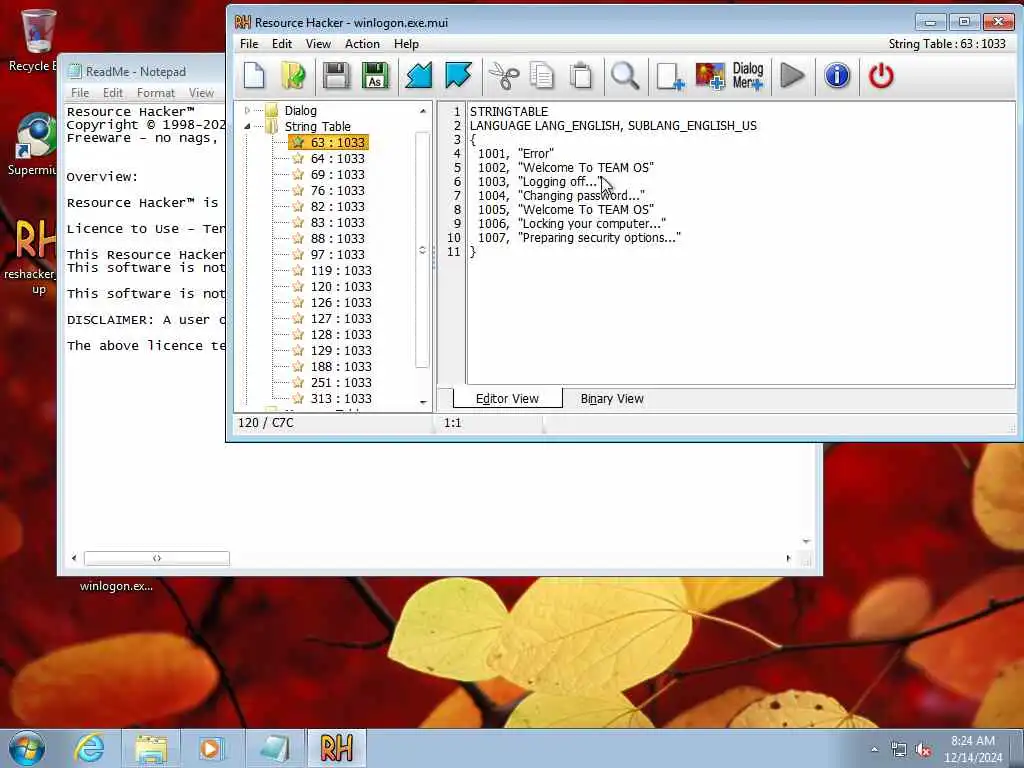The image size is (1024, 768).
Task: Open File Explorer from the taskbar
Action: tap(151, 748)
